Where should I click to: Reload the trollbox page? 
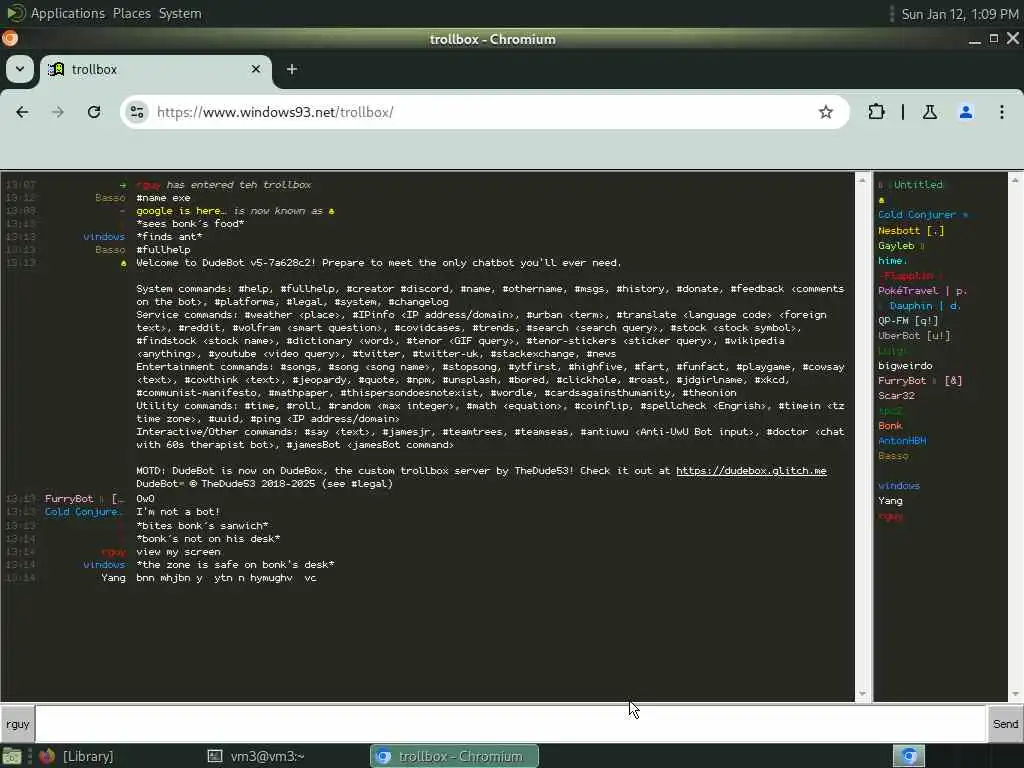click(x=94, y=112)
